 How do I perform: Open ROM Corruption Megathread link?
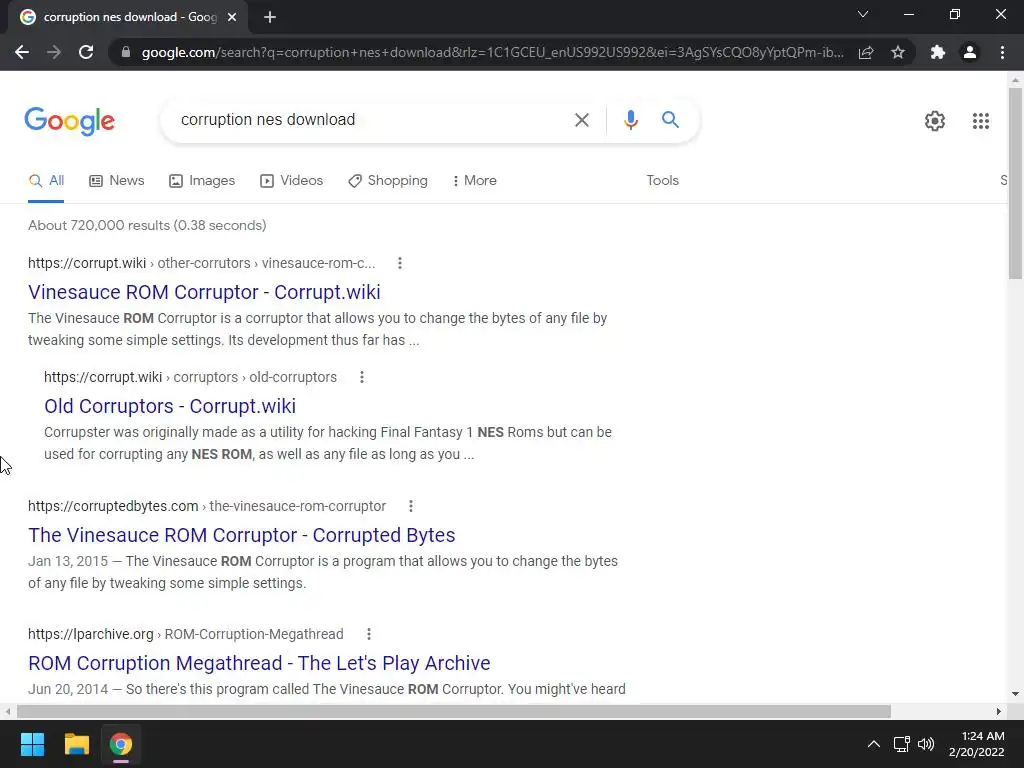point(259,663)
